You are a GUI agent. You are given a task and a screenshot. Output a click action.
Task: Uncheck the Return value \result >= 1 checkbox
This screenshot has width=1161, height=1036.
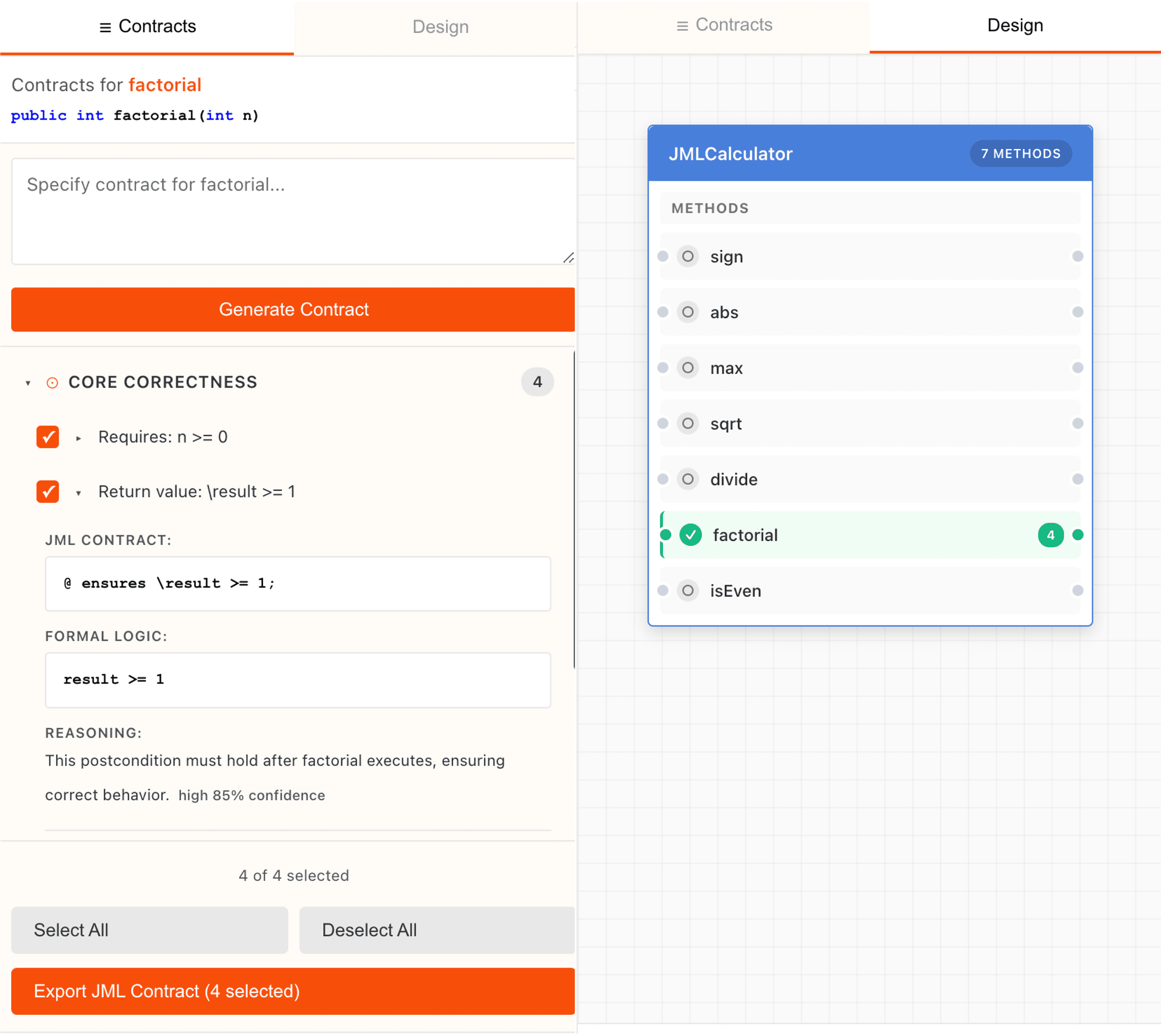point(48,492)
